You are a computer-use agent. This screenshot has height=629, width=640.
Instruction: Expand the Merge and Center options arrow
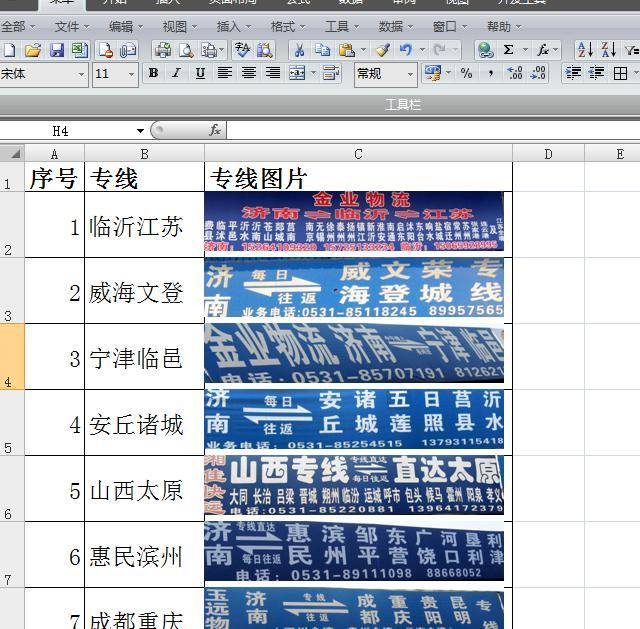point(313,73)
